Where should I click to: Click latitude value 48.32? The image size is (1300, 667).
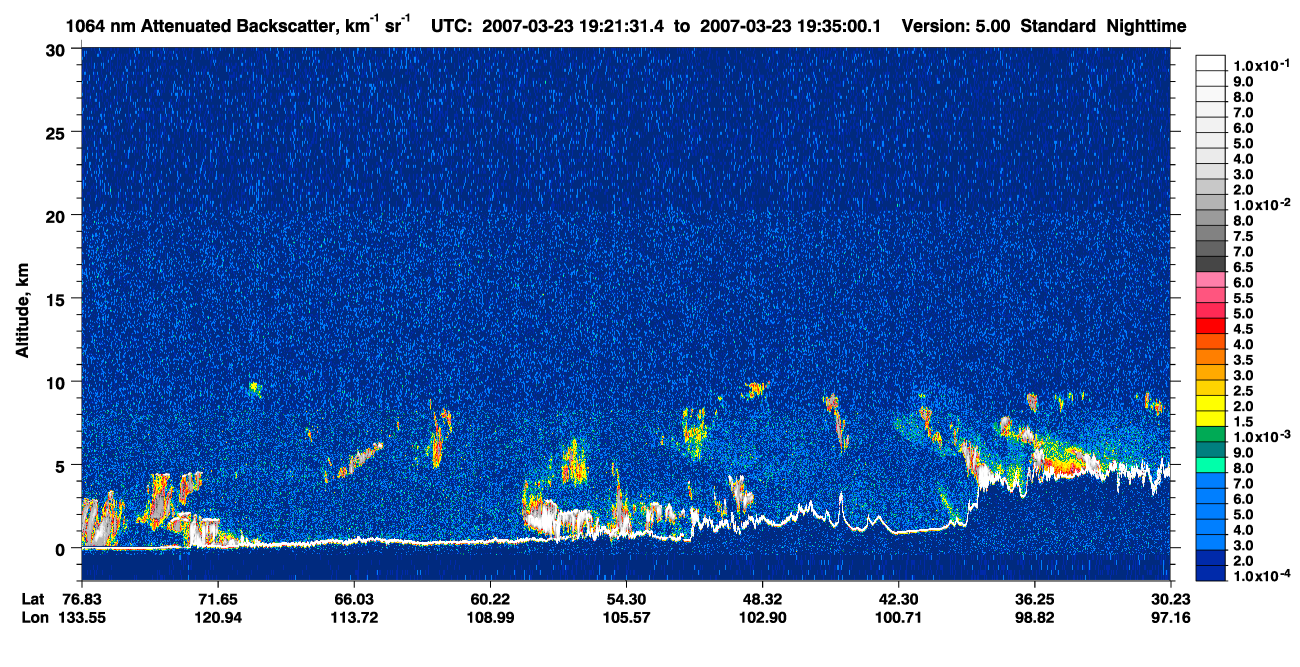(x=762, y=598)
